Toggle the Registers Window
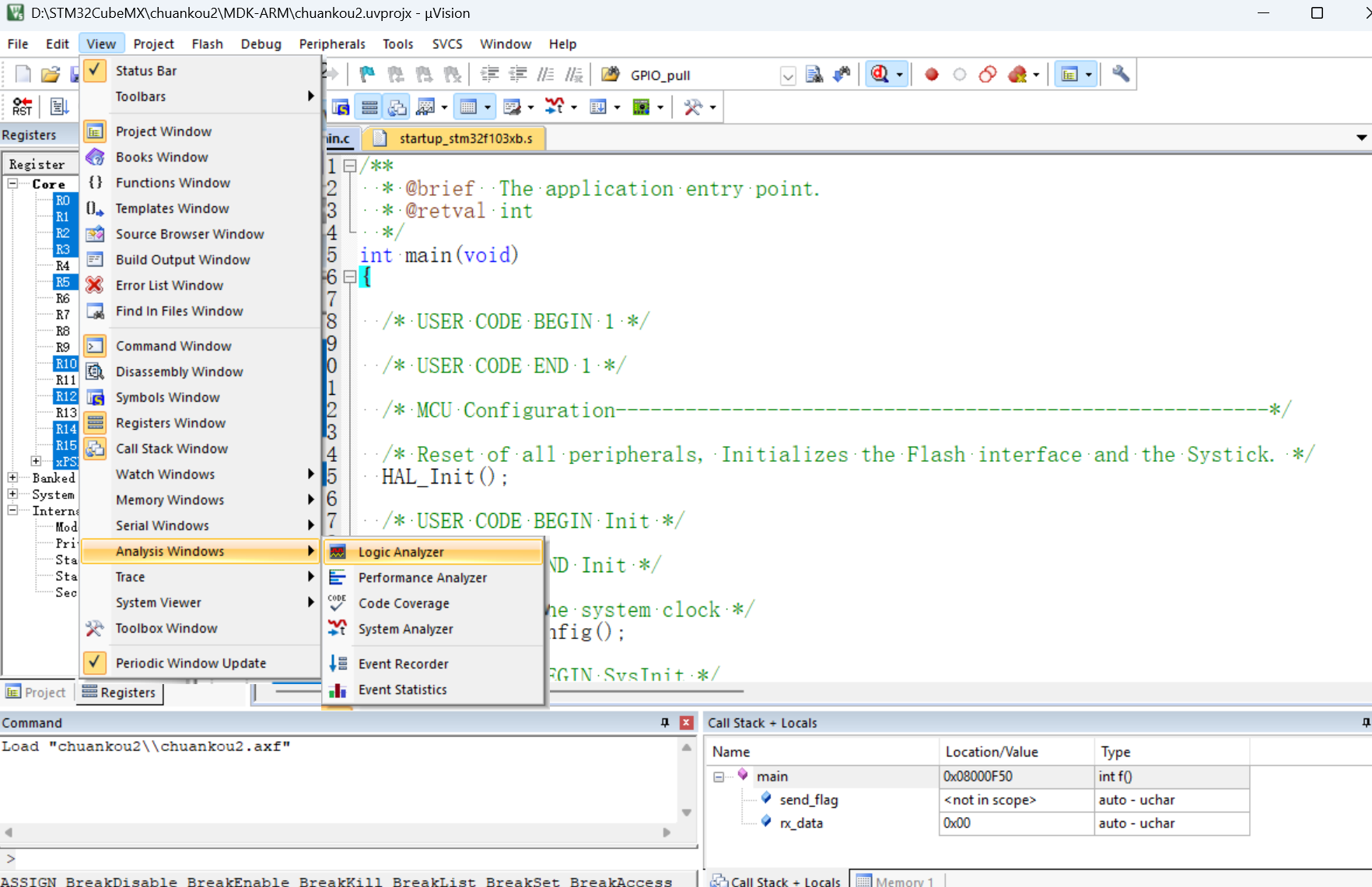 coord(201,423)
